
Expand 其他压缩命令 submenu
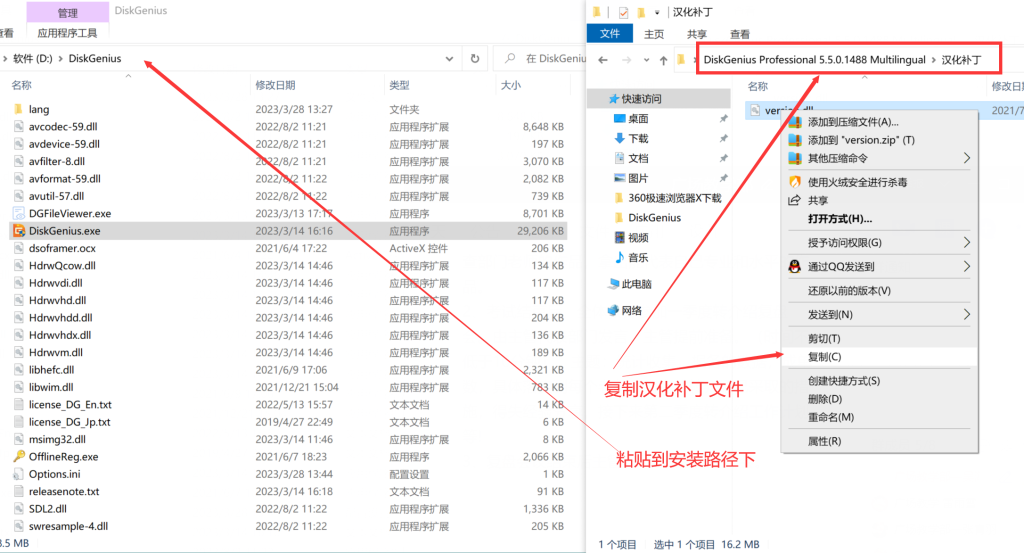(879, 158)
